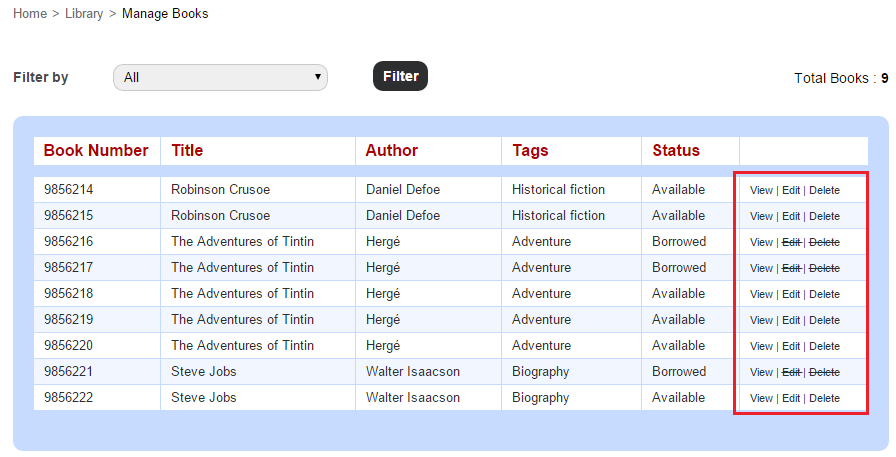View borrowed book 9856216
This screenshot has width=896, height=457.
point(761,242)
